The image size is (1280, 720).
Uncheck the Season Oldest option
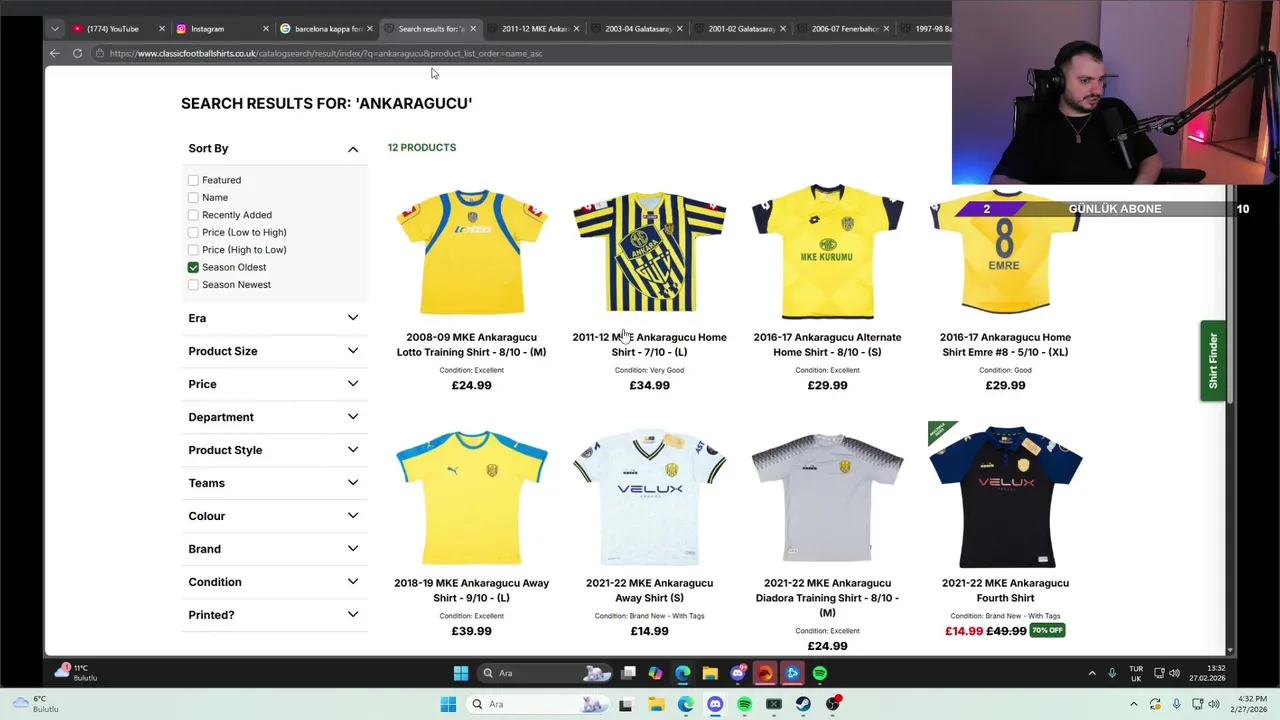[193, 267]
